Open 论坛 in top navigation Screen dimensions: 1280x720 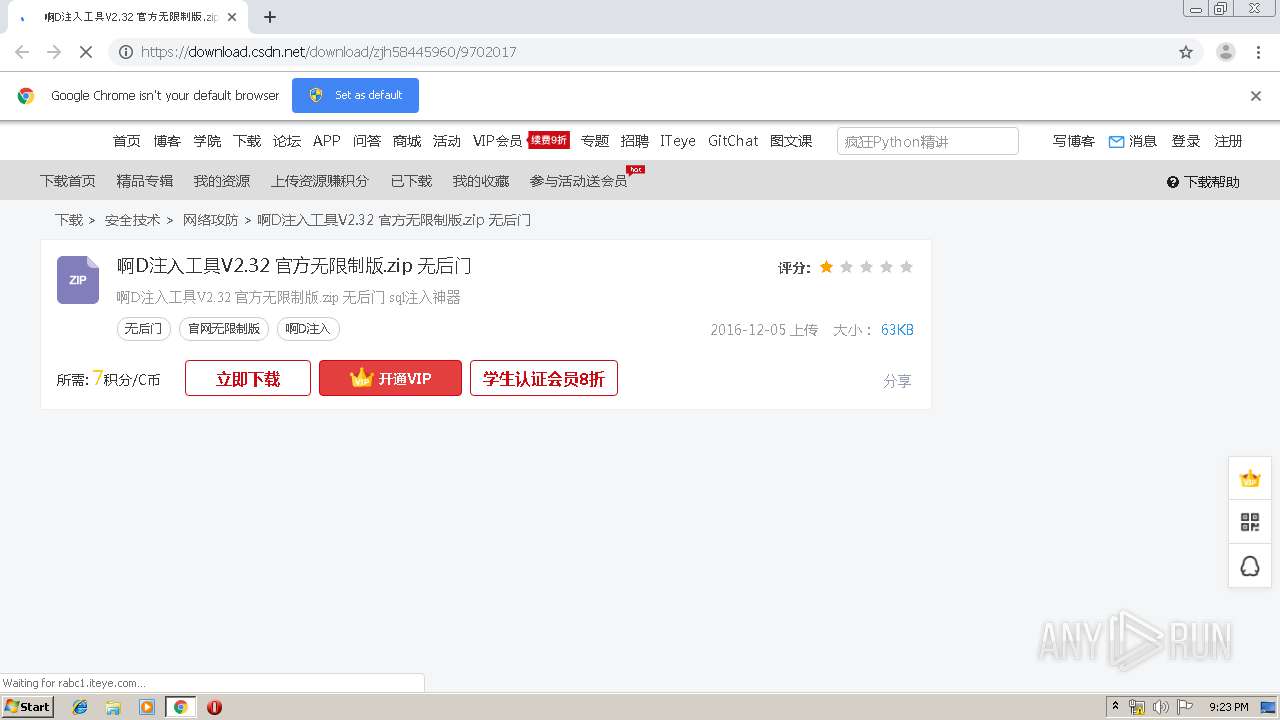pos(287,141)
